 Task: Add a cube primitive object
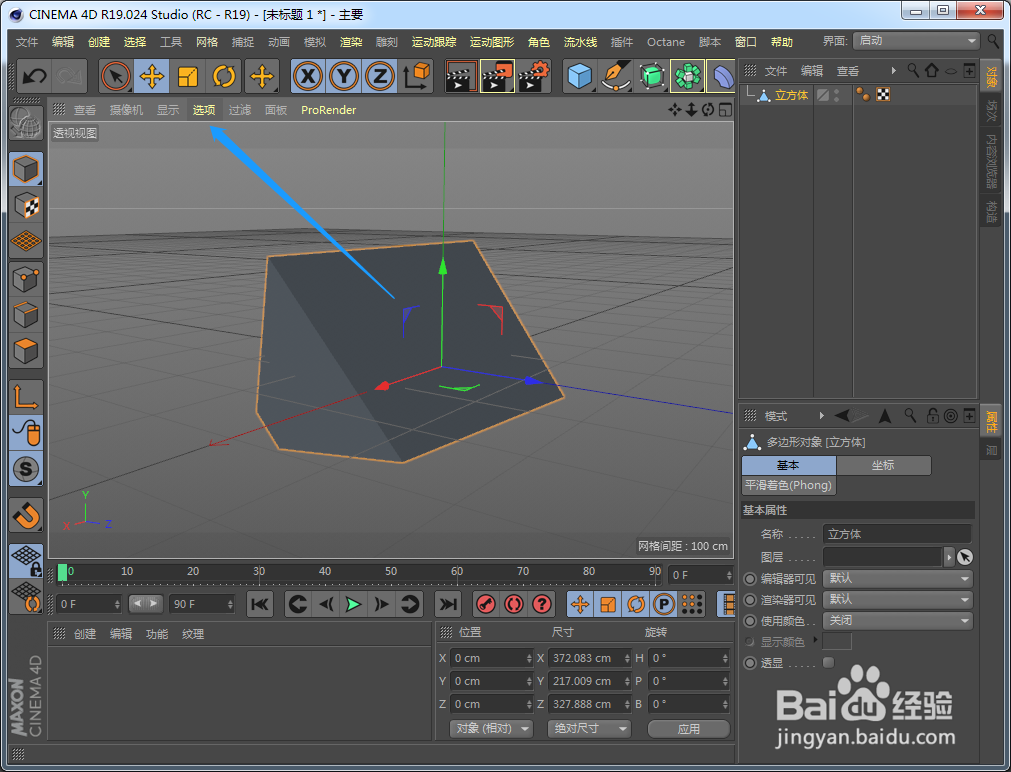point(580,77)
